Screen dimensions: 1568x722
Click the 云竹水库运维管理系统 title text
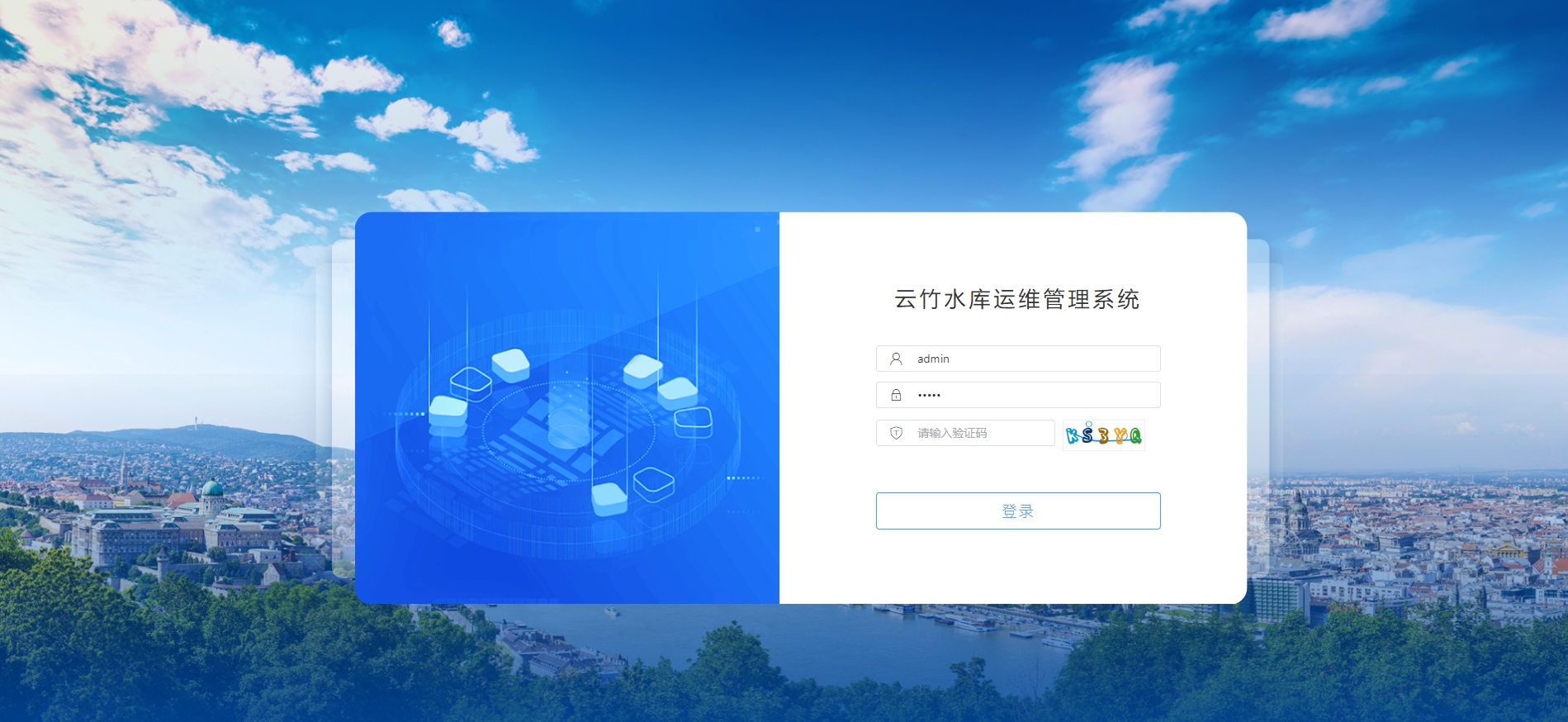click(1017, 299)
